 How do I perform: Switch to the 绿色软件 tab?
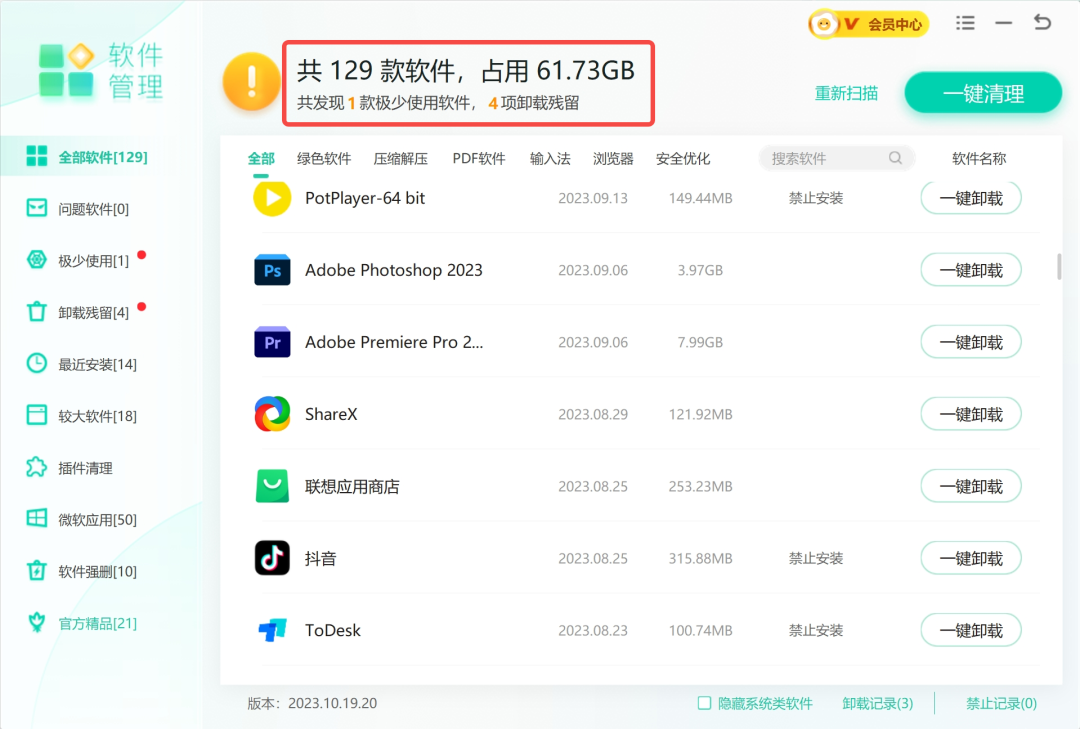coord(324,158)
